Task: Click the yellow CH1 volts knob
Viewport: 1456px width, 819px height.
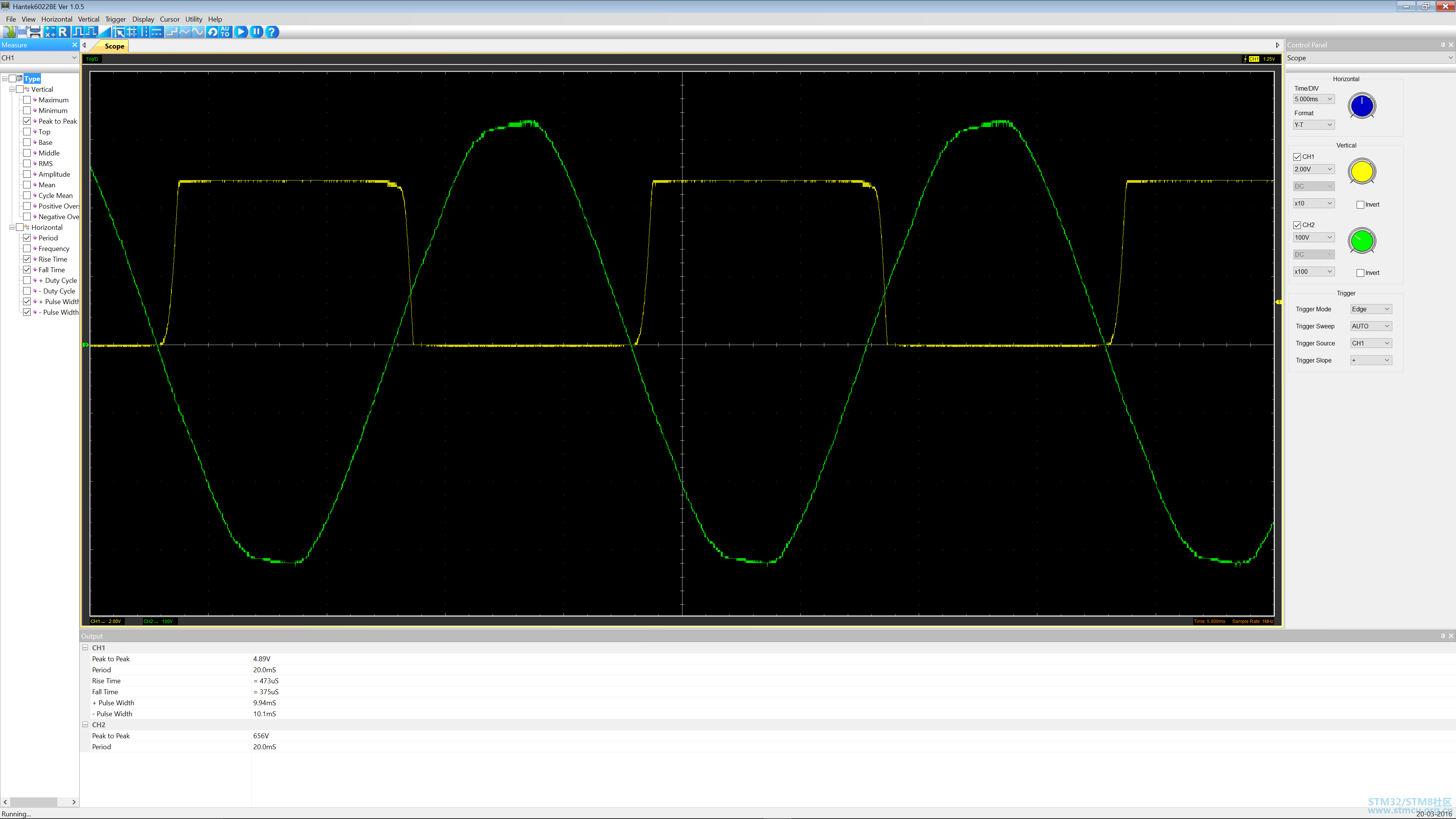Action: [1362, 172]
